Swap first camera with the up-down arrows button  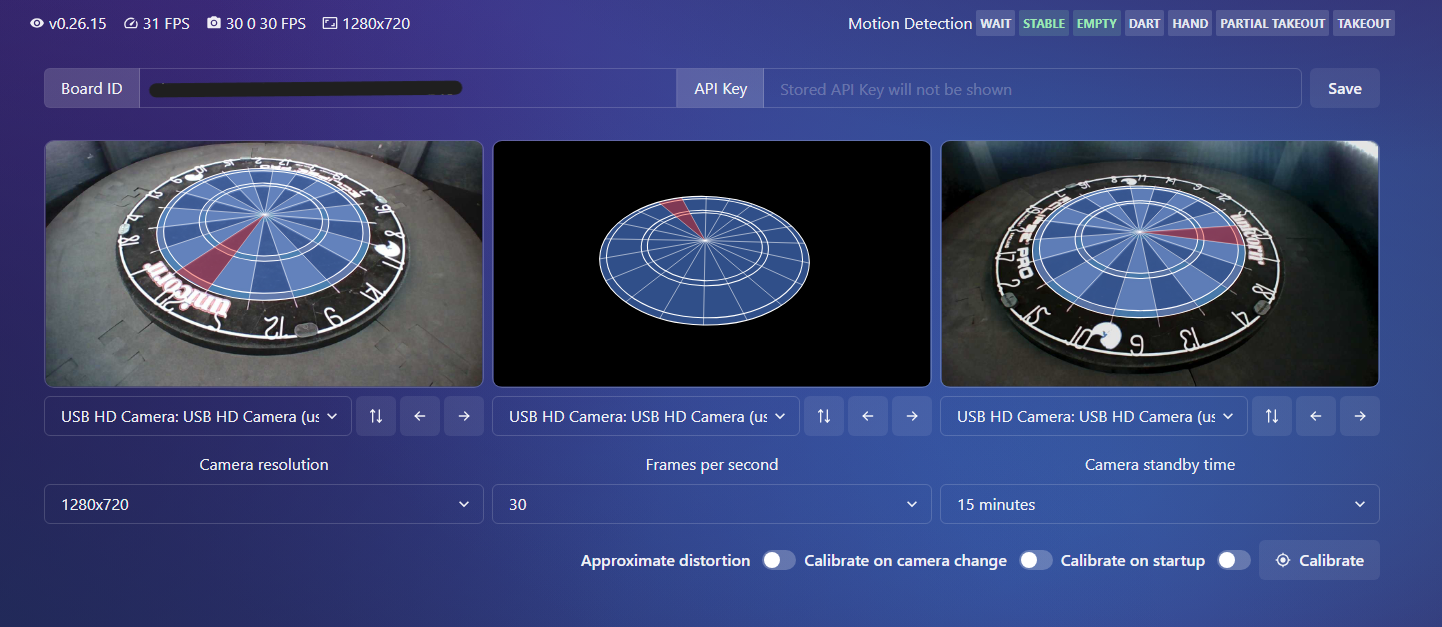[376, 416]
